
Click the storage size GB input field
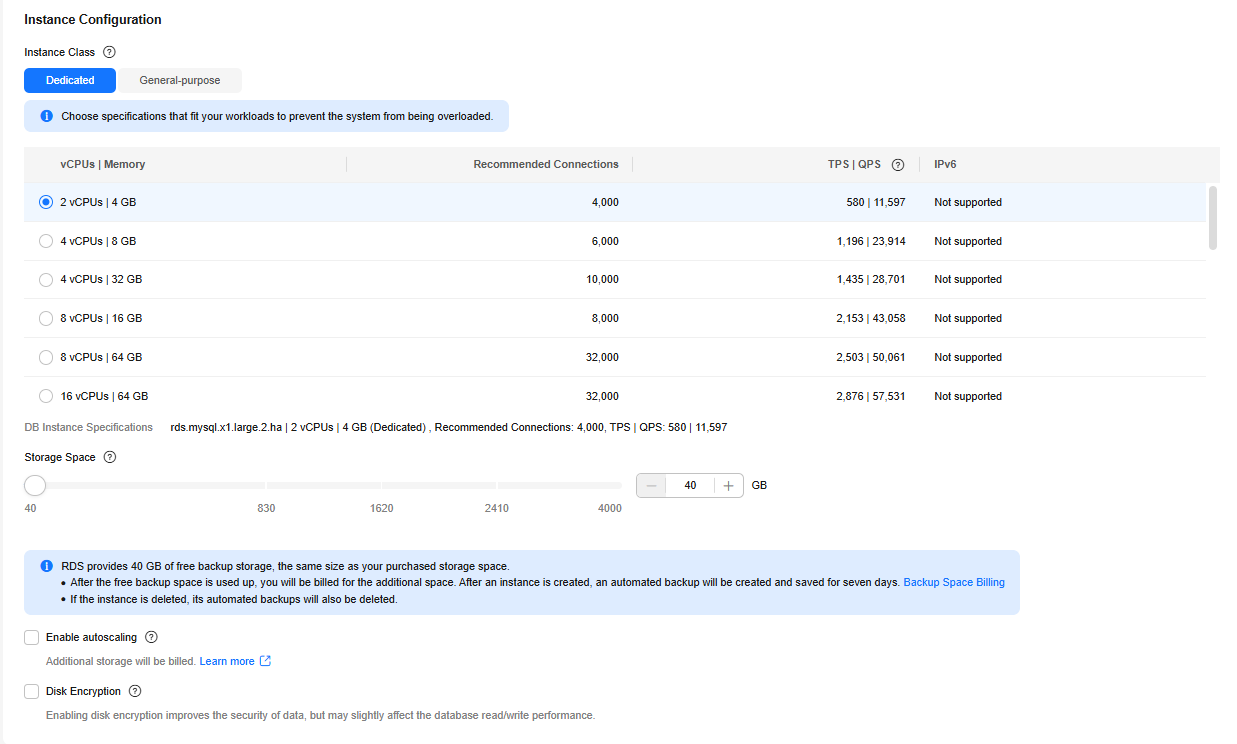click(x=690, y=485)
